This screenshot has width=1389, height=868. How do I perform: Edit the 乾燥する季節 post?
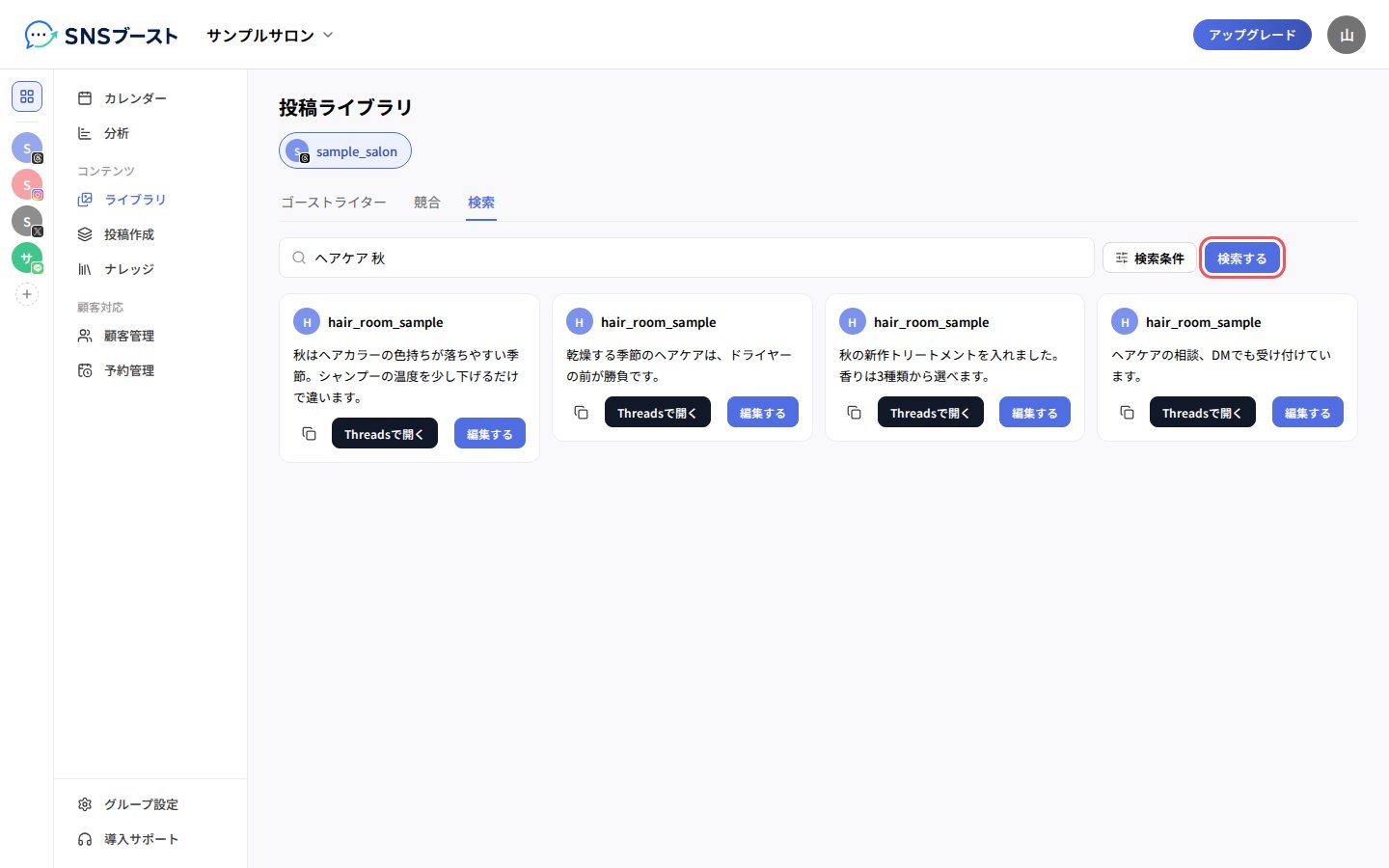763,413
